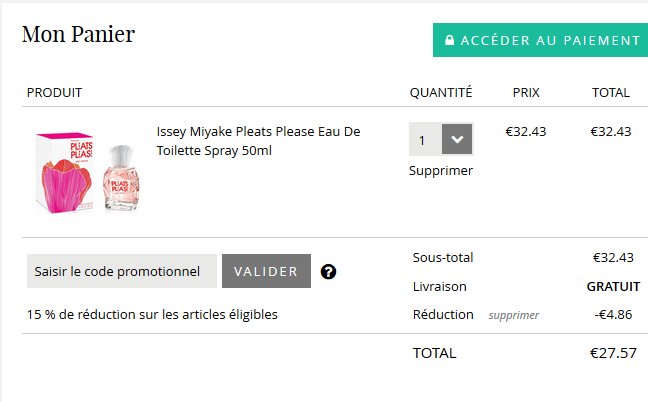Viewport: 648px width, 402px height.
Task: Click the 15 % de réduction notice text
Action: [x=152, y=314]
